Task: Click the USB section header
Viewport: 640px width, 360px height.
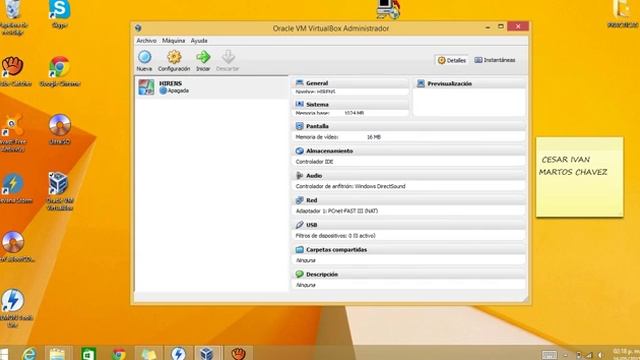Action: pos(409,225)
